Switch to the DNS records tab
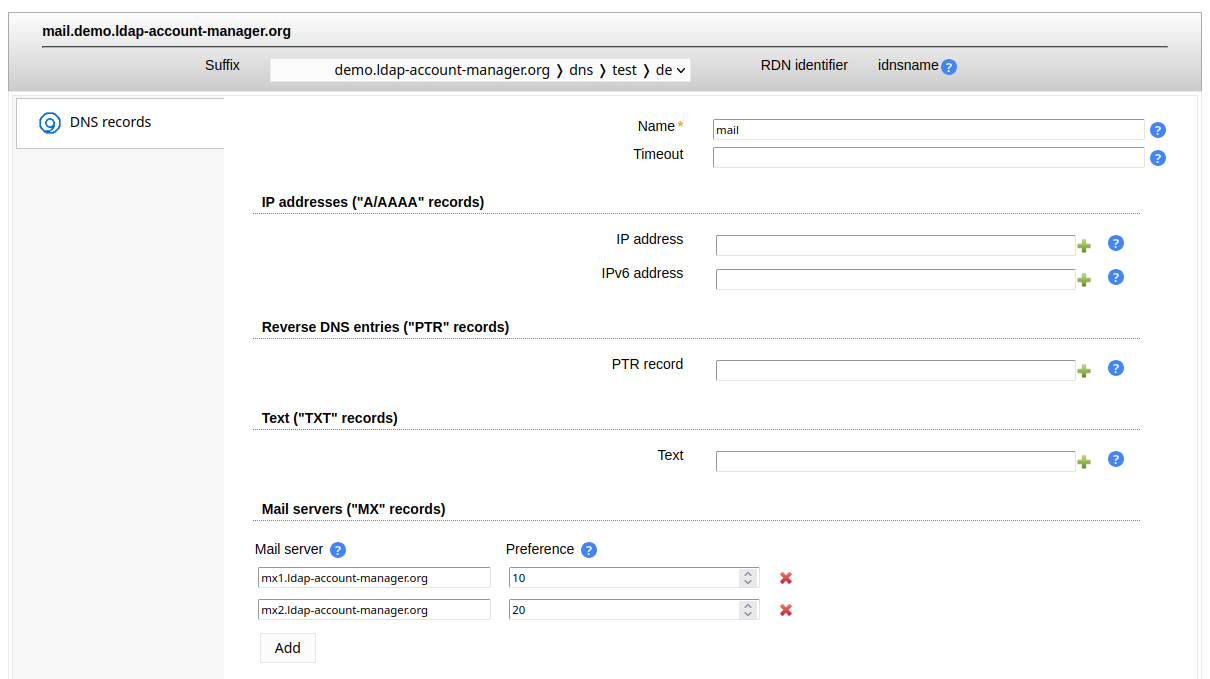Screen dimensions: 1210x679 click(110, 123)
